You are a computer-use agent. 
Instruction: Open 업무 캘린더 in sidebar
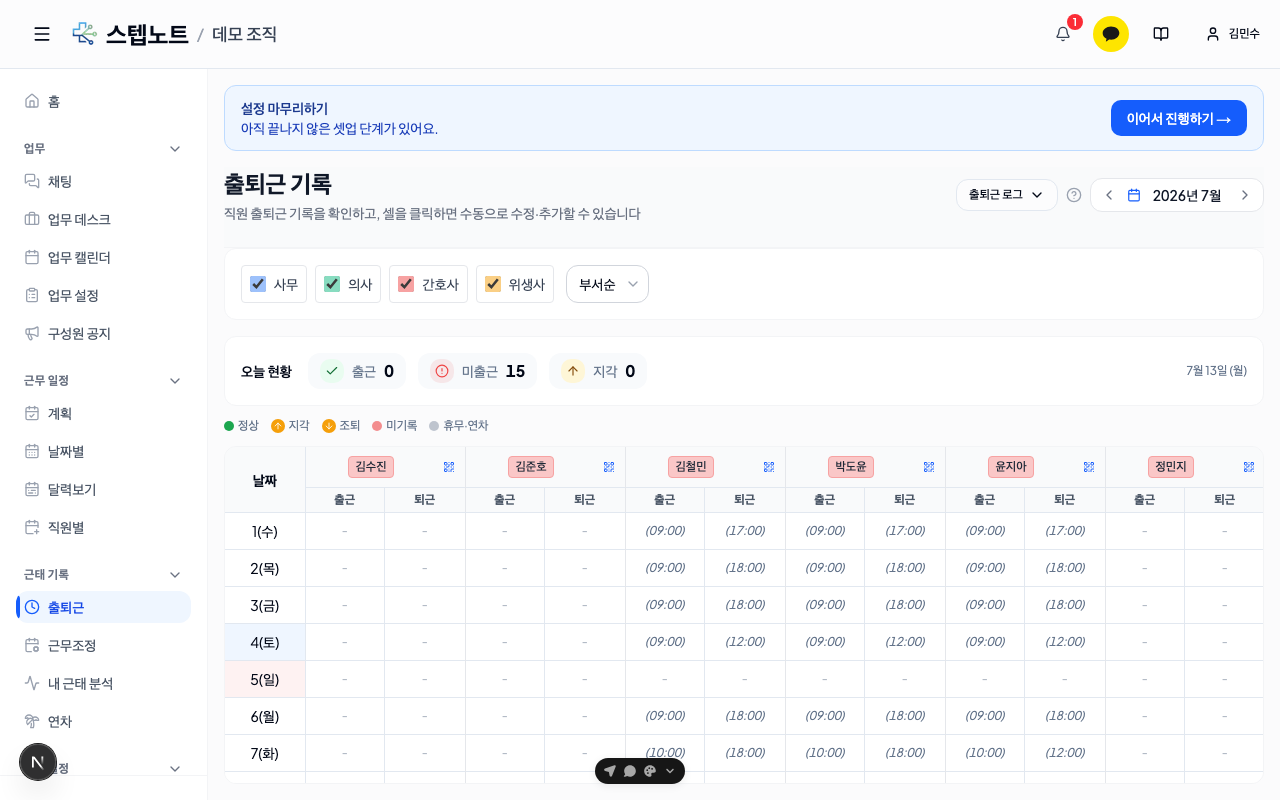[x=103, y=258]
